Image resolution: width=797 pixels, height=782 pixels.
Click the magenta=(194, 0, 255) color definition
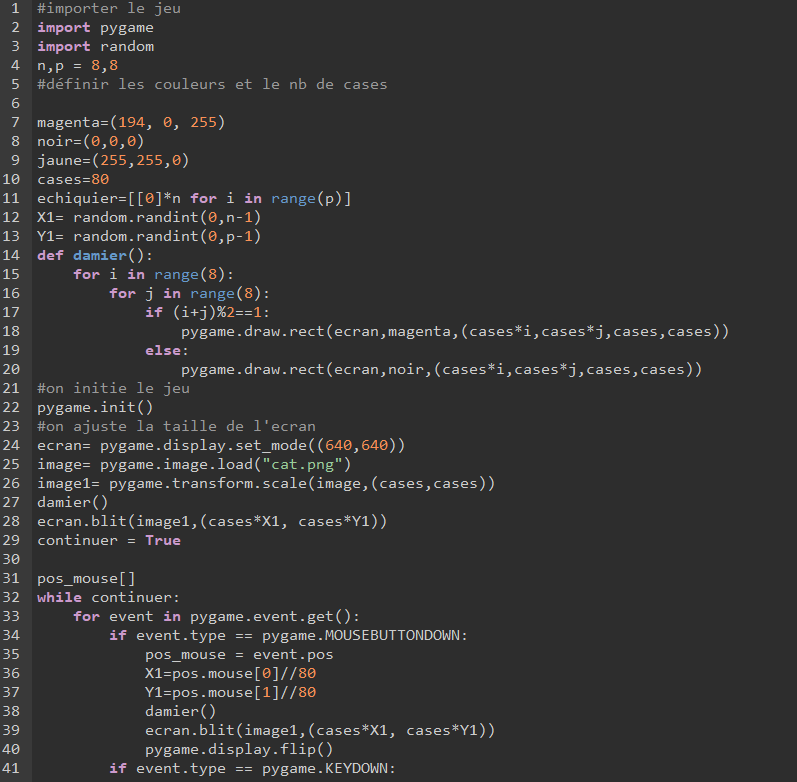pos(131,123)
